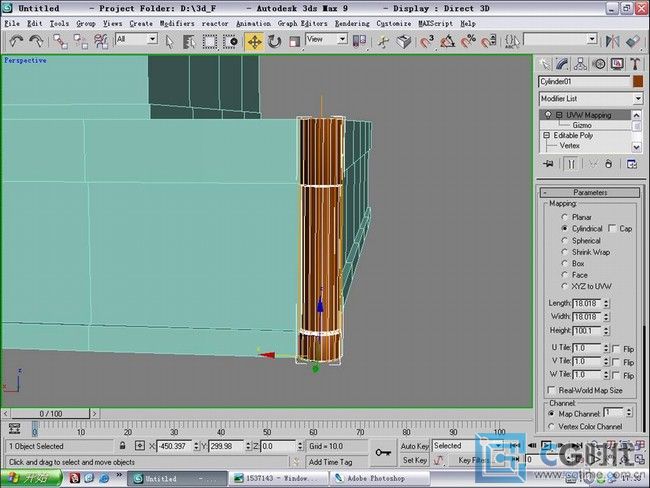Activate Select and Link tool
Image resolution: width=650 pixels, height=488 pixels.
(x=61, y=41)
